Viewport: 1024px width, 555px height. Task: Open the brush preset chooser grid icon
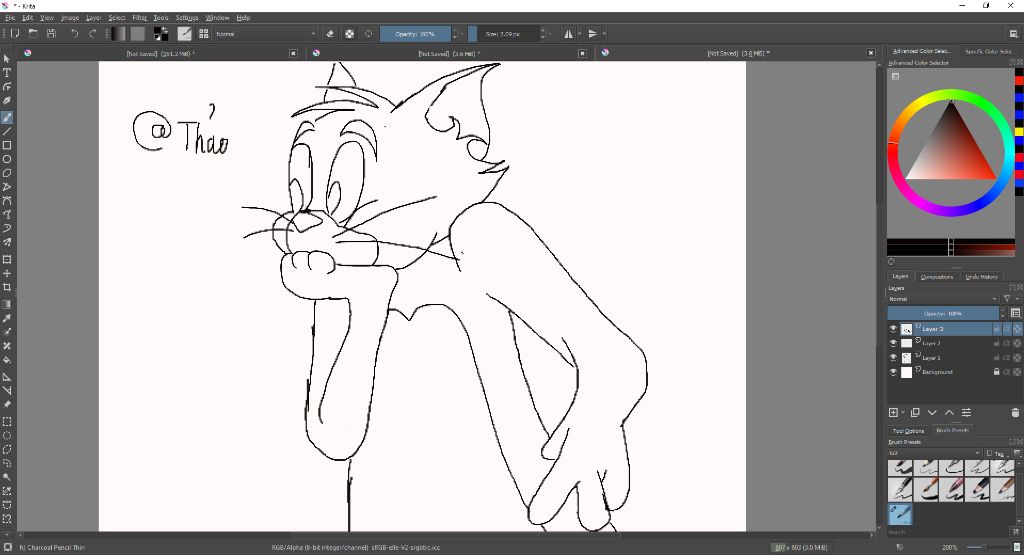coord(204,33)
